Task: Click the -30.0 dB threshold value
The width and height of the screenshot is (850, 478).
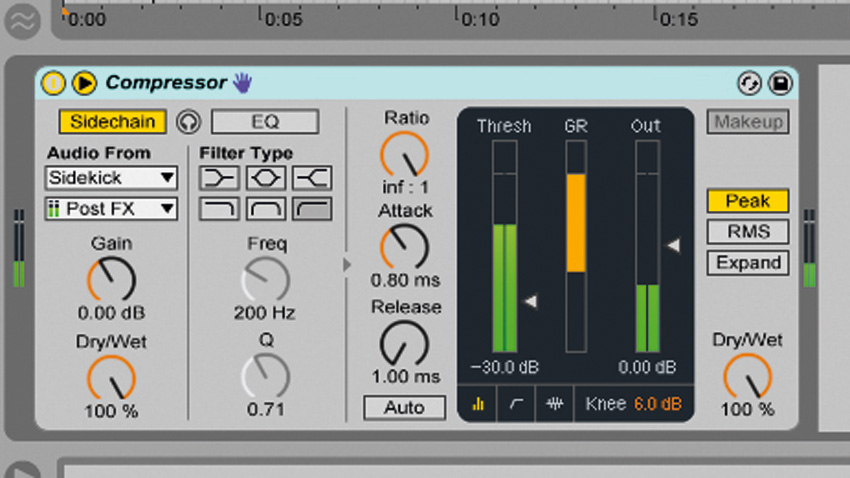Action: point(505,367)
